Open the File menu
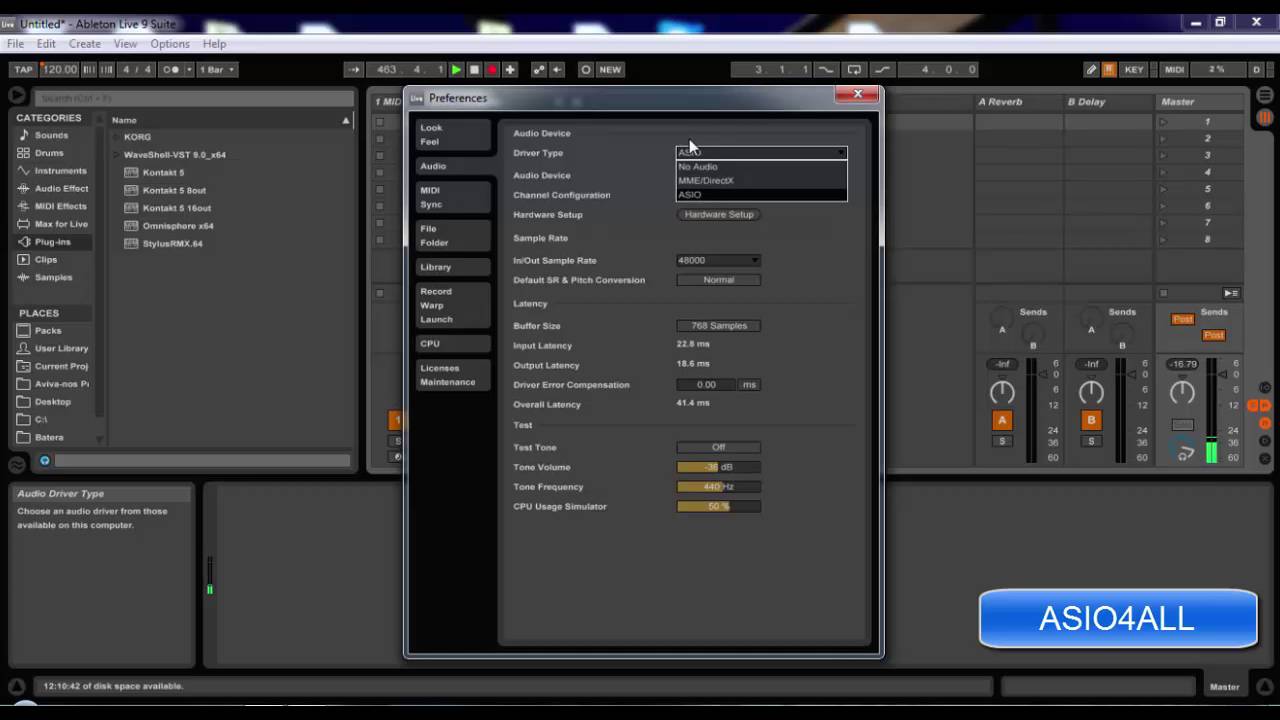 click(16, 44)
